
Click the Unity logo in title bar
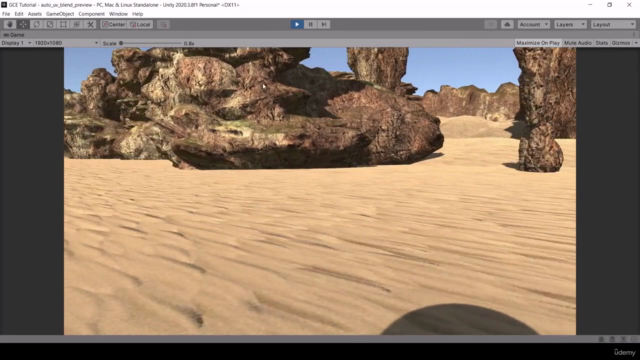pyautogui.click(x=4, y=5)
